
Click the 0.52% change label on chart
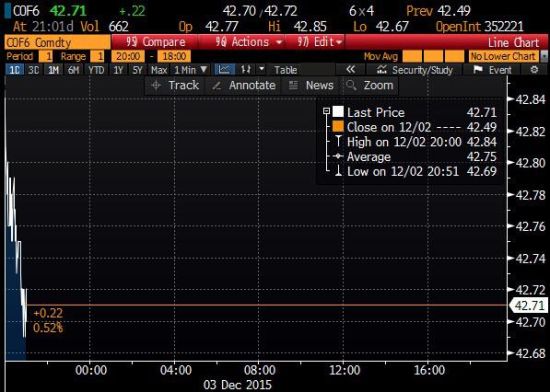coord(48,327)
